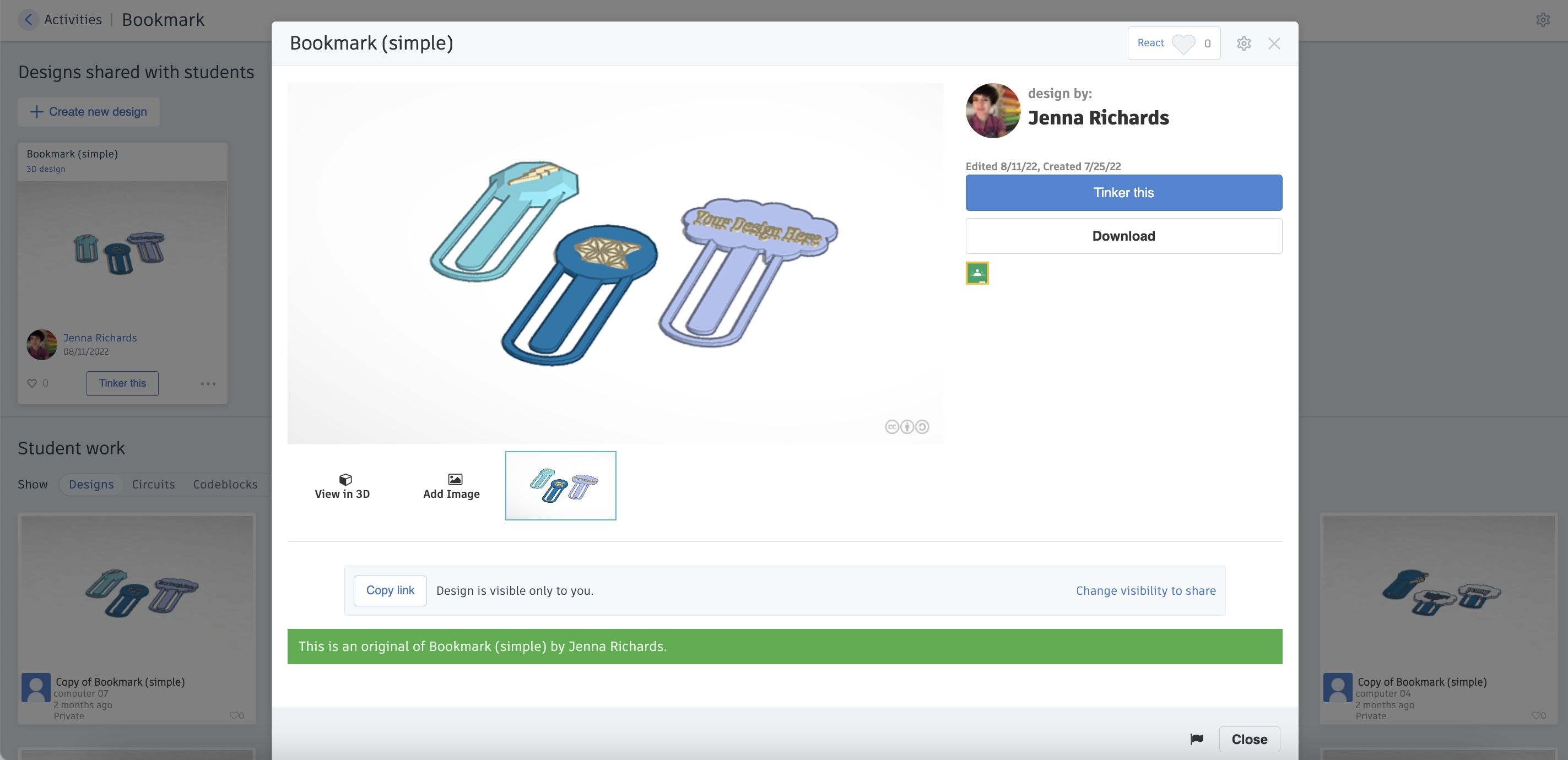Screen dimensions: 1568x760
Task: Click the Creative Commons license icons
Action: point(906,427)
